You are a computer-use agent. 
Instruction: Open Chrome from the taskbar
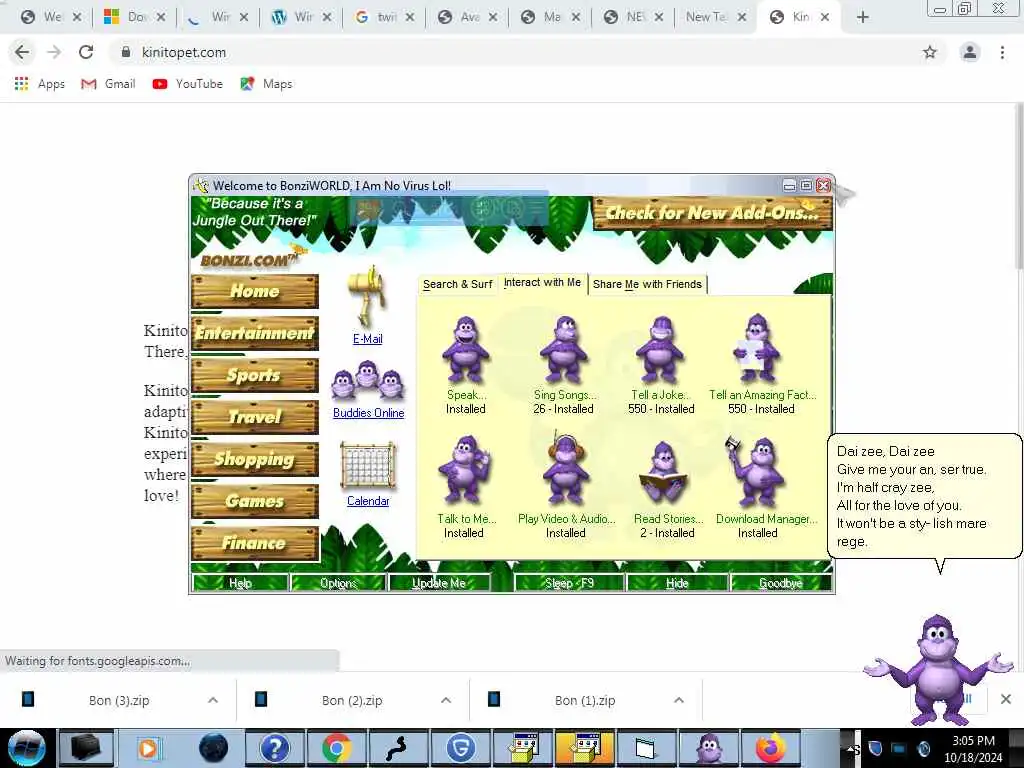pos(337,748)
